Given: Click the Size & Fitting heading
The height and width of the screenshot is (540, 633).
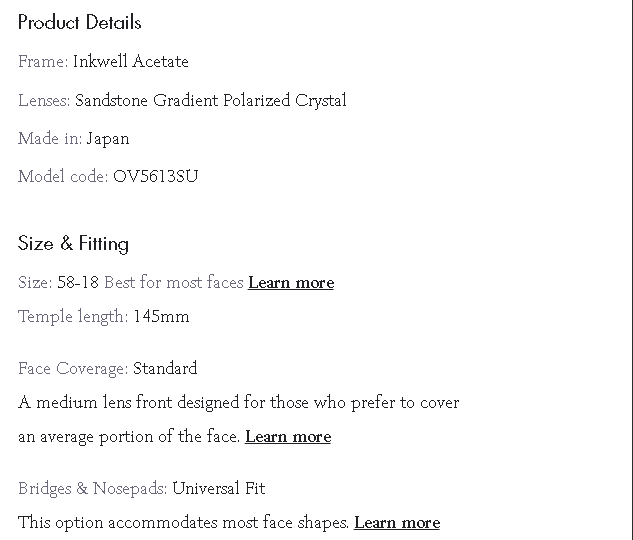Looking at the screenshot, I should 73,243.
